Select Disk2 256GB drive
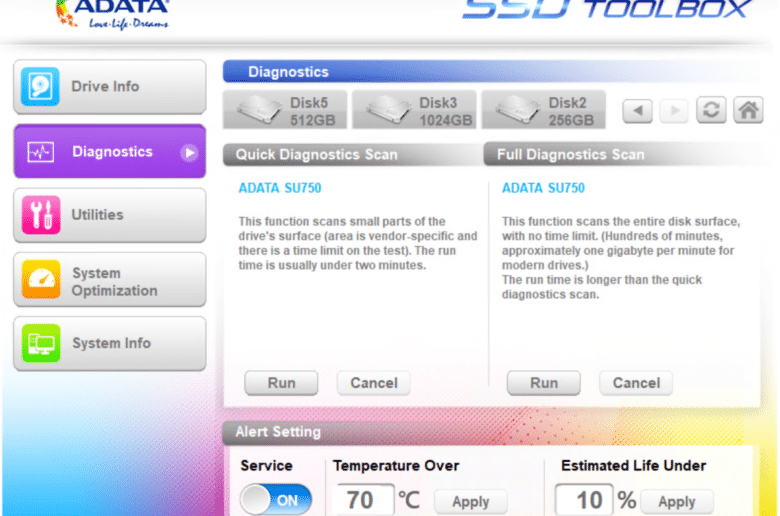 544,110
